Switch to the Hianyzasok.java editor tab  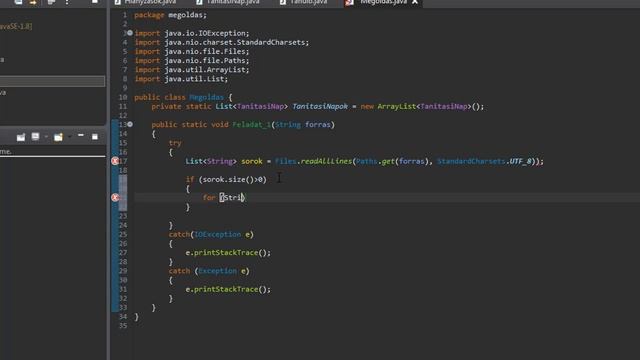tap(146, 2)
